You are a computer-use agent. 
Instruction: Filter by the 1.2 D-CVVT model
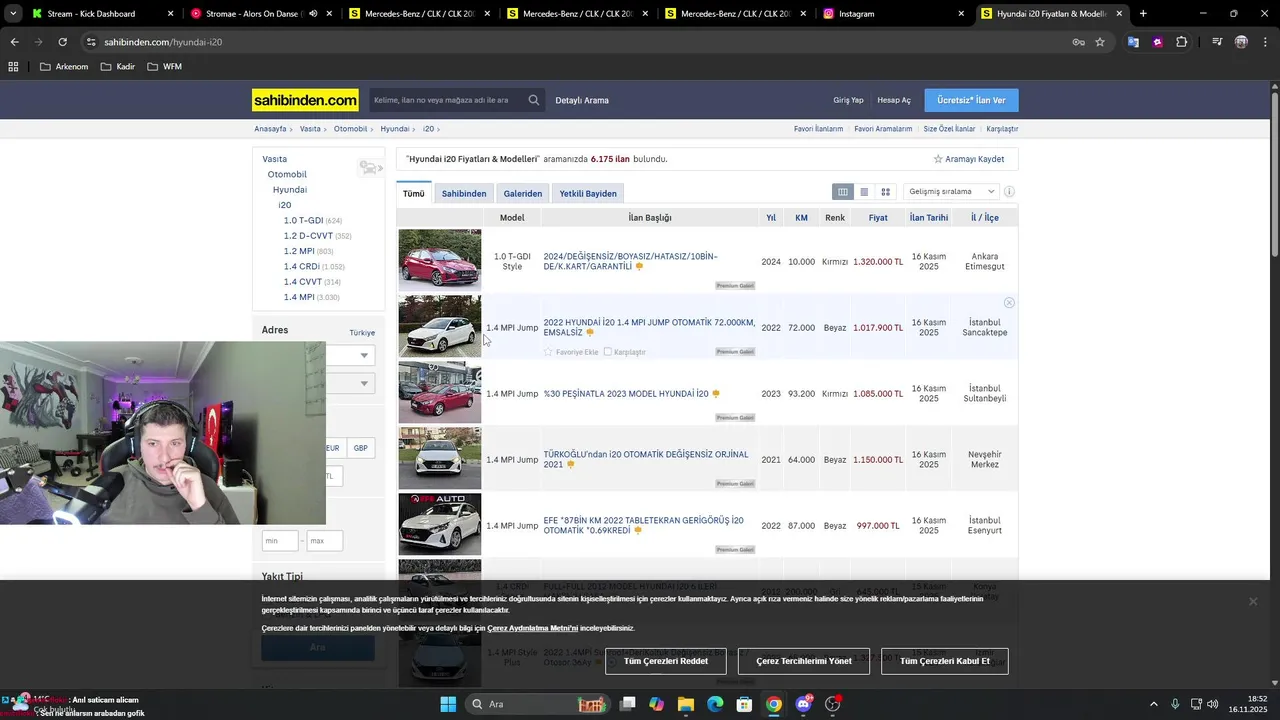coord(308,236)
